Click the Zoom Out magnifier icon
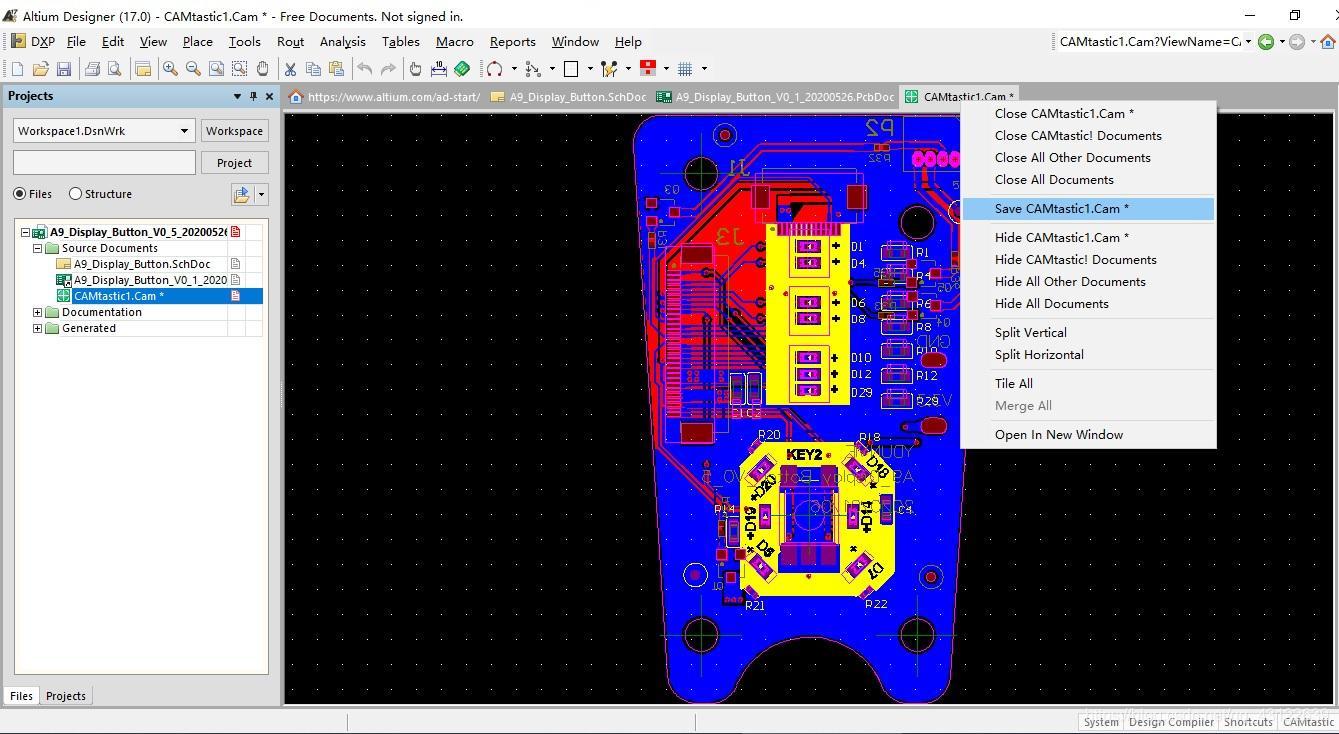Screen dimensions: 1339x734 (x=193, y=69)
